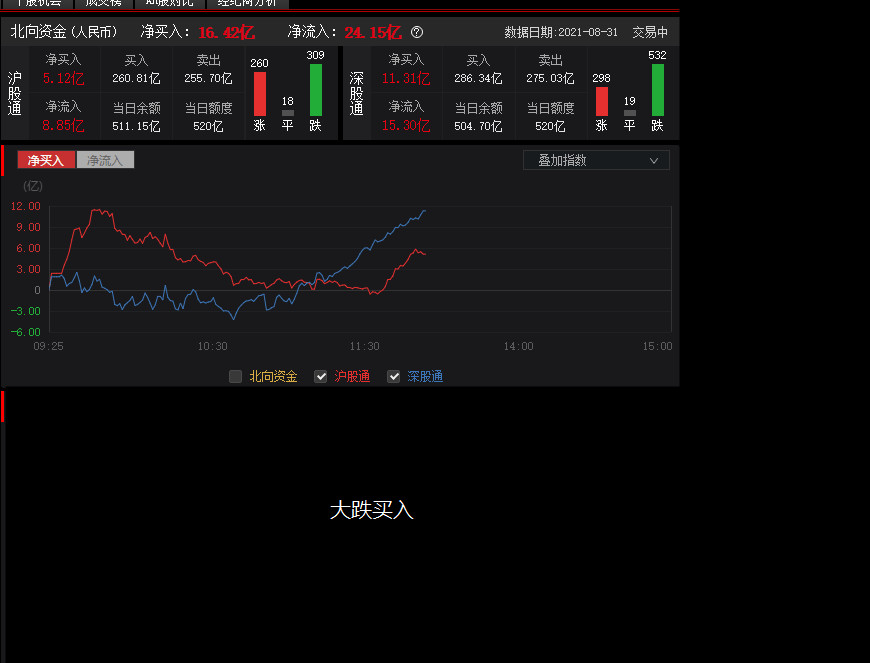Screen dimensions: 870x663
Task: Click the 15:00 x-axis time label
Action: pos(657,346)
